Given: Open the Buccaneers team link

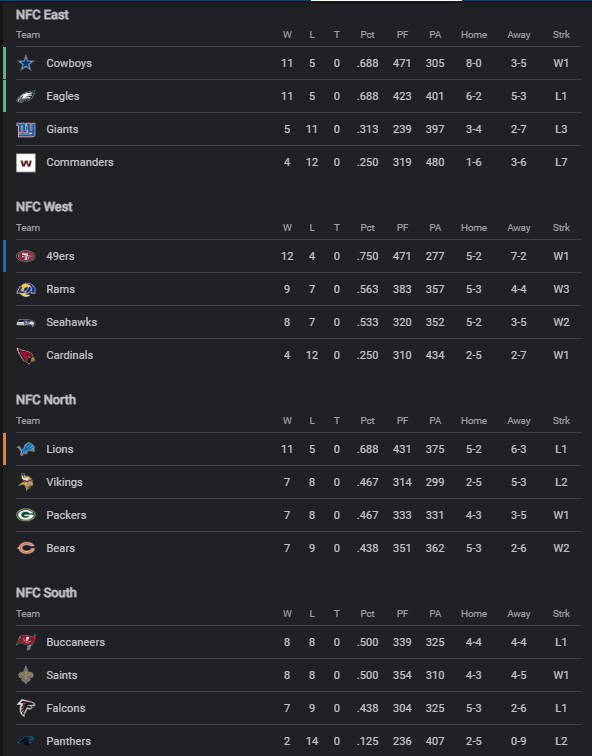Looking at the screenshot, I should click(76, 642).
